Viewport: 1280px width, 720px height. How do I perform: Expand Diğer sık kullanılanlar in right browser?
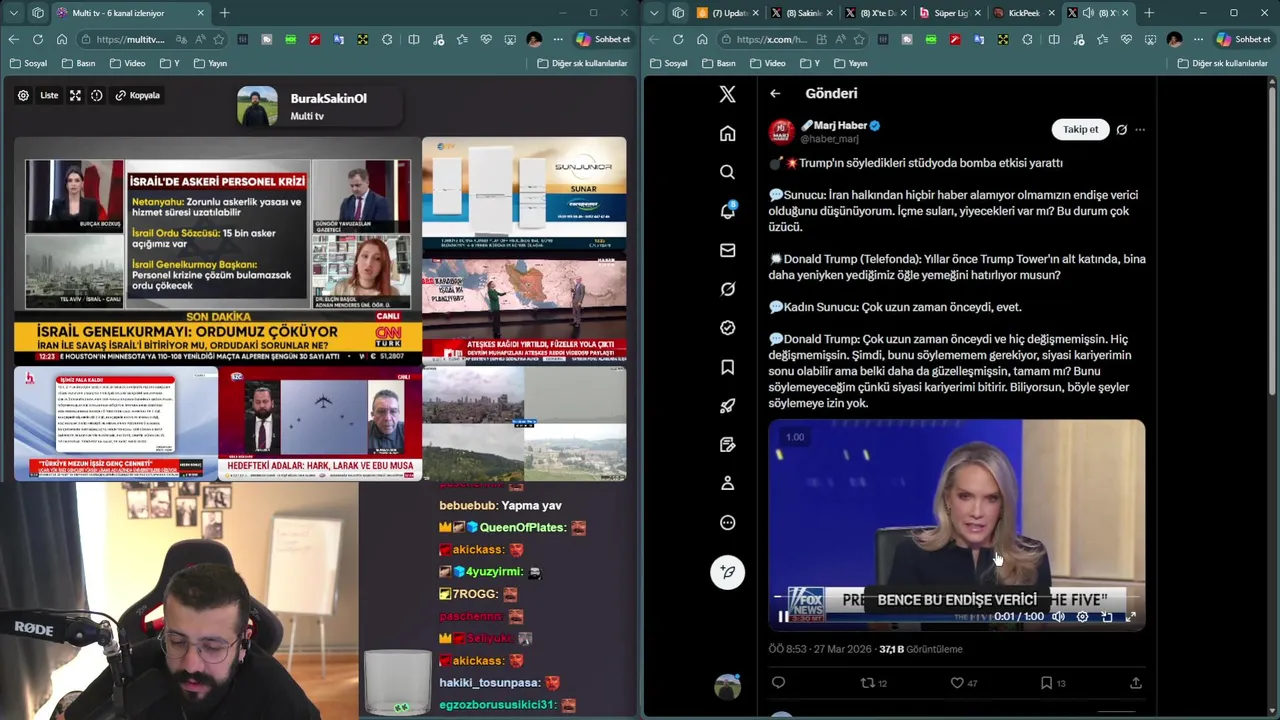pyautogui.click(x=1222, y=63)
